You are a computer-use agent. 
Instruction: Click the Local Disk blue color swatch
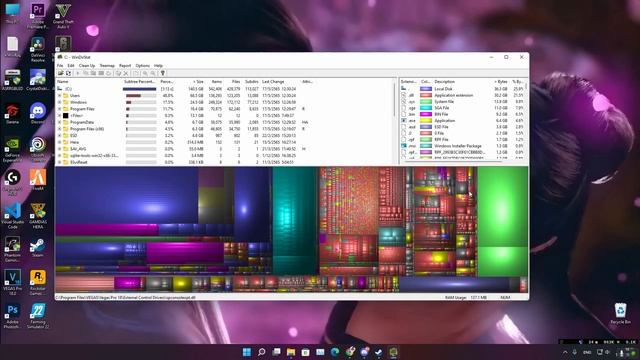point(426,89)
